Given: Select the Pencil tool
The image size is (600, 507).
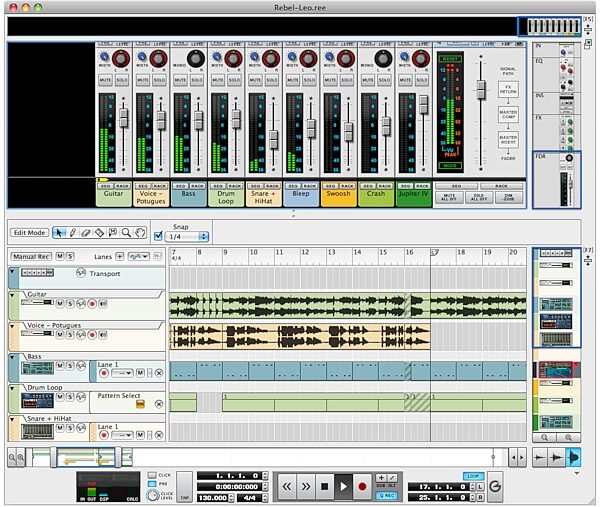Looking at the screenshot, I should point(73,233).
